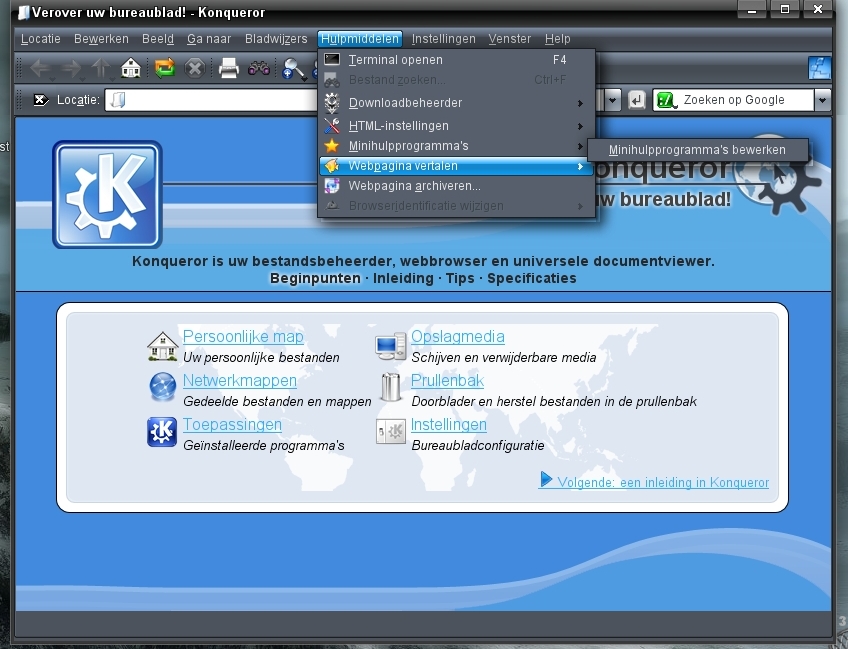The width and height of the screenshot is (848, 649).
Task: Open the Bewerken menu
Action: (101, 39)
